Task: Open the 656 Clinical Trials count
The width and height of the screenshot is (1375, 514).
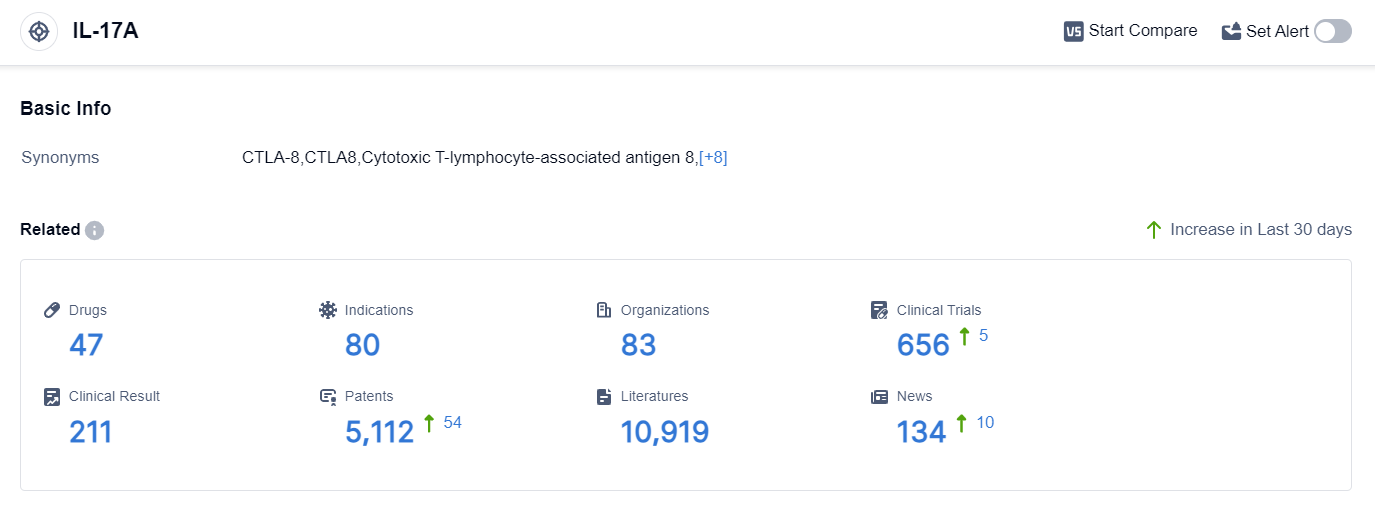Action: 923,345
